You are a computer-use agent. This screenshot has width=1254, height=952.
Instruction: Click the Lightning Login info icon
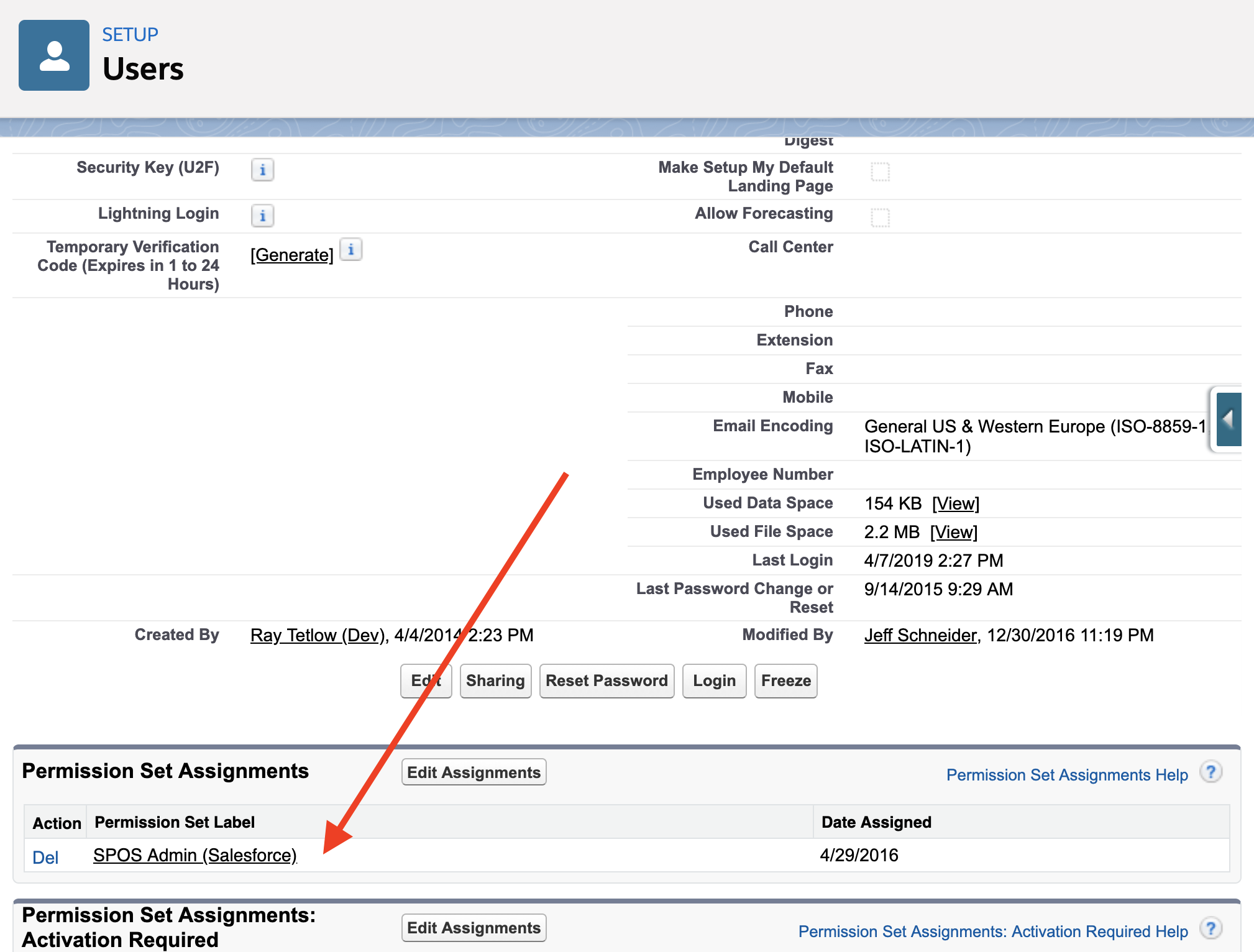pos(262,216)
